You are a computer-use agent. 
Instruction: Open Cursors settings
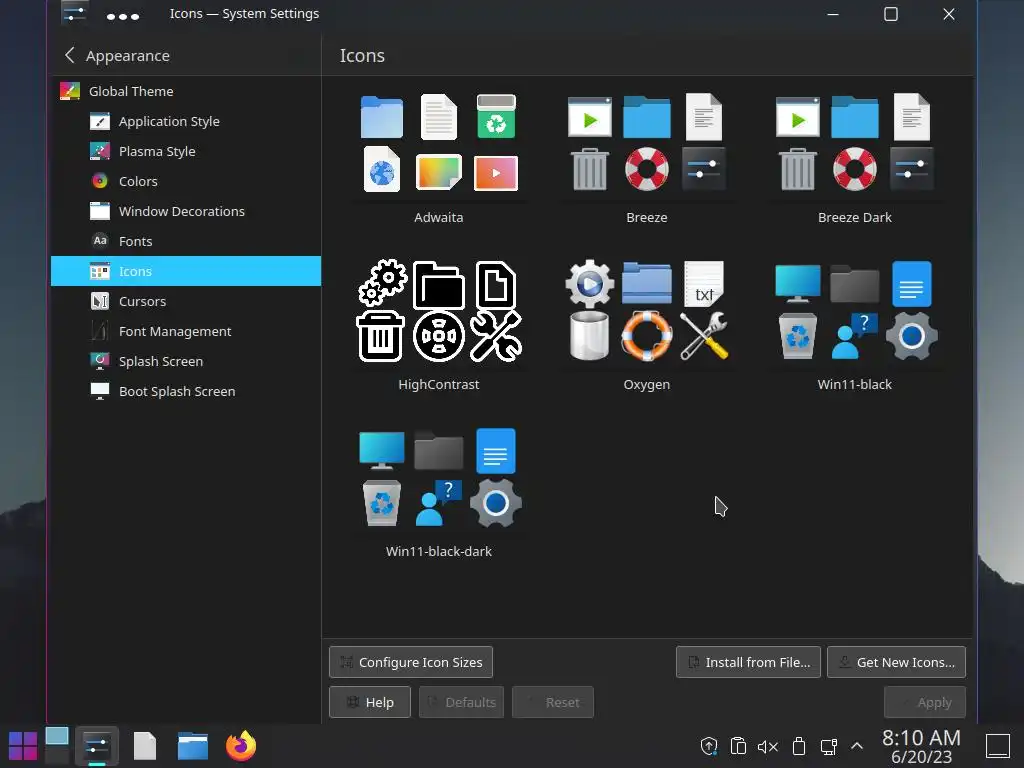coord(186,301)
